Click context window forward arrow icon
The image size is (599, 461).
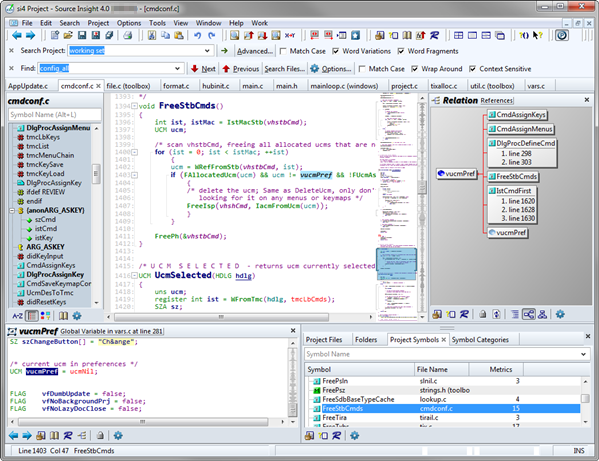pos(27,435)
